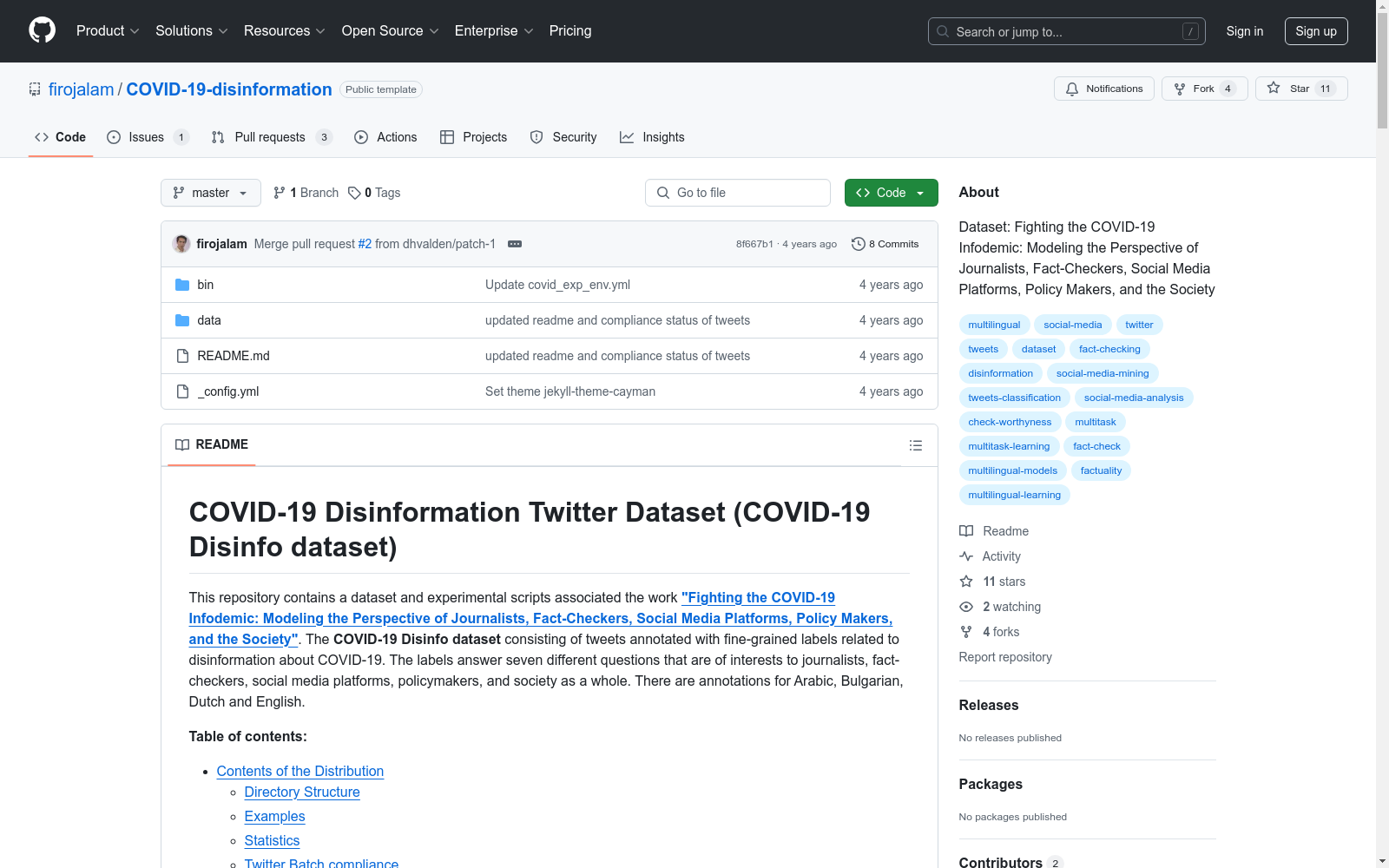This screenshot has width=1389, height=868.
Task: Open the README.md file
Action: click(x=234, y=356)
